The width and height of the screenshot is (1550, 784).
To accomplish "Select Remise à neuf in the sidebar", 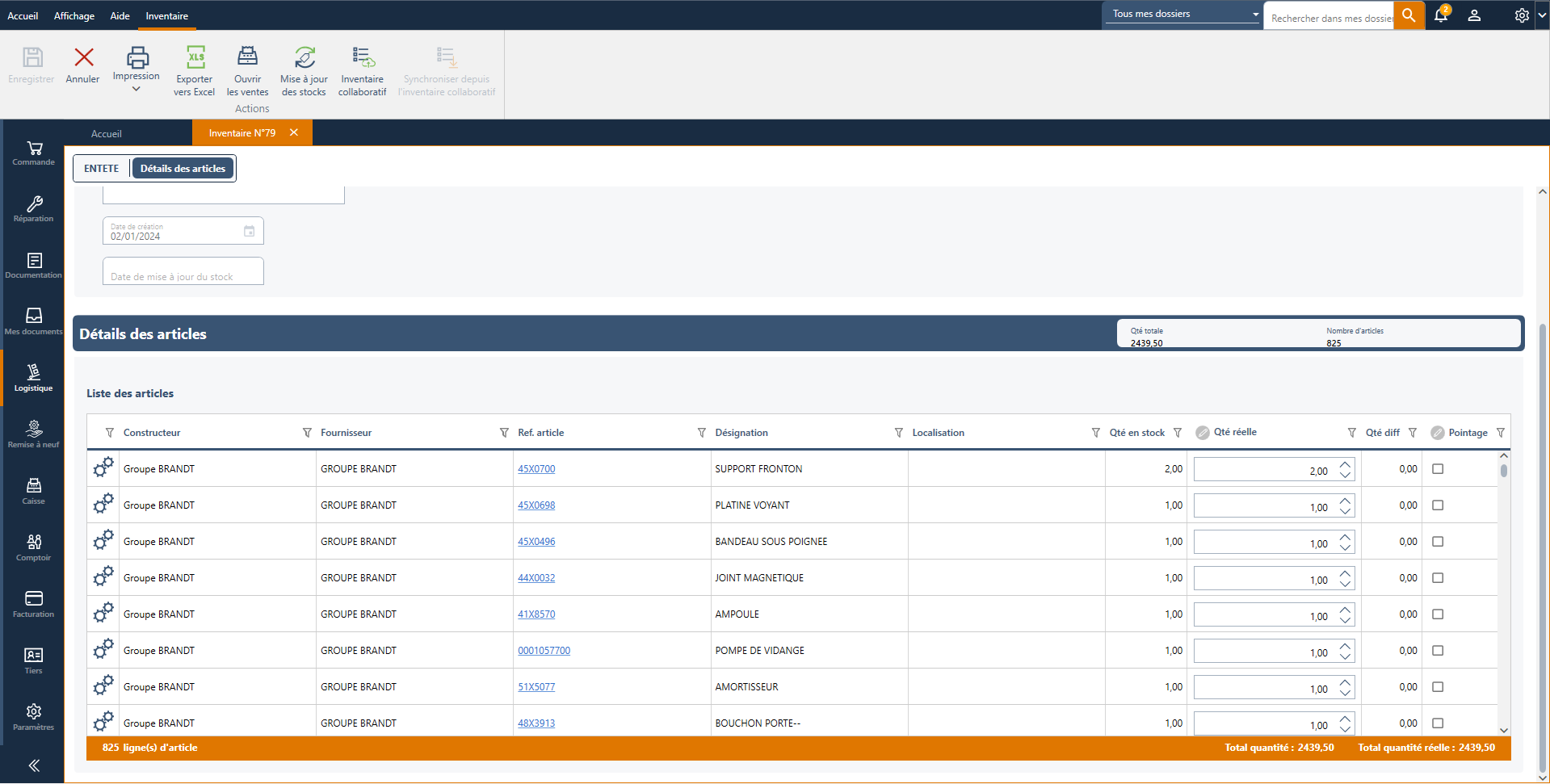I will coord(34,435).
